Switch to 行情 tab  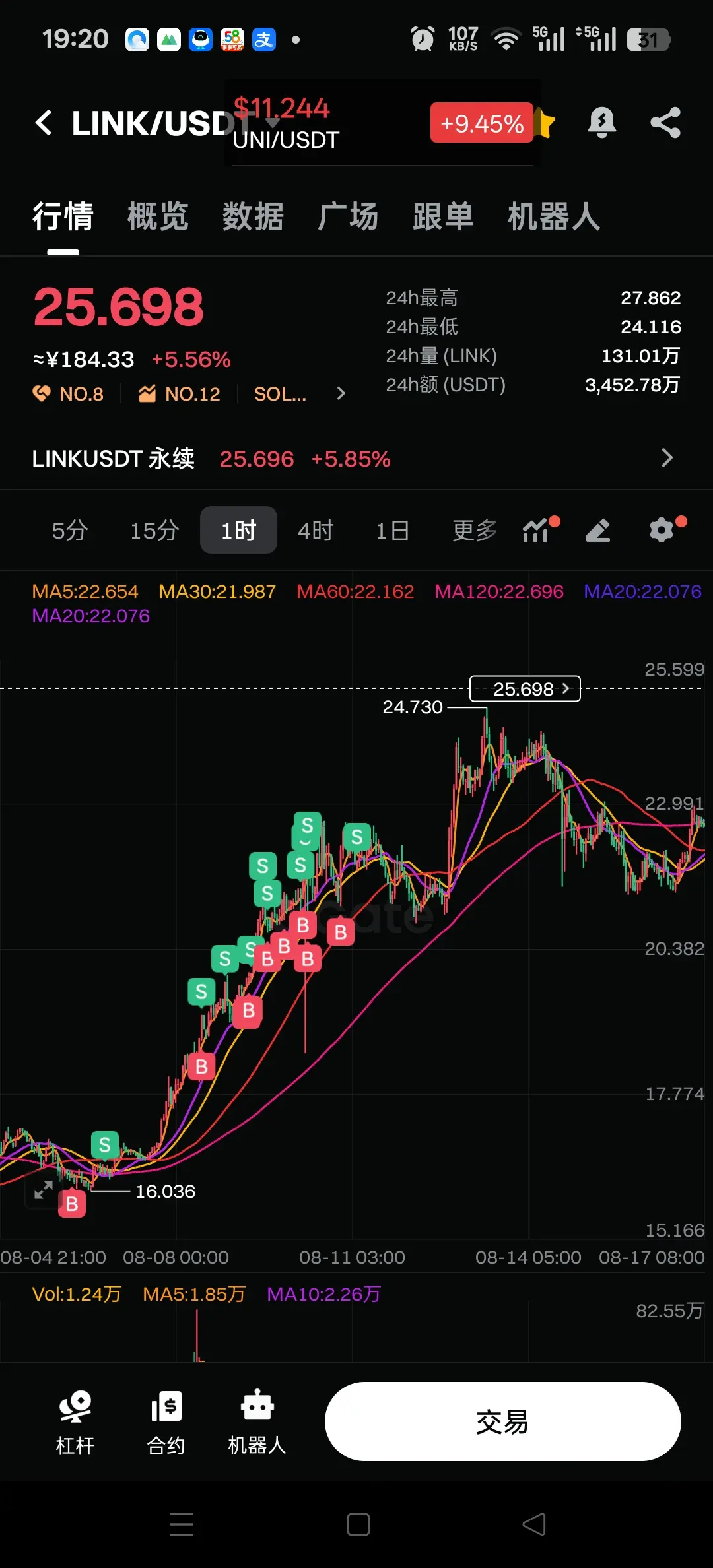pyautogui.click(x=63, y=216)
